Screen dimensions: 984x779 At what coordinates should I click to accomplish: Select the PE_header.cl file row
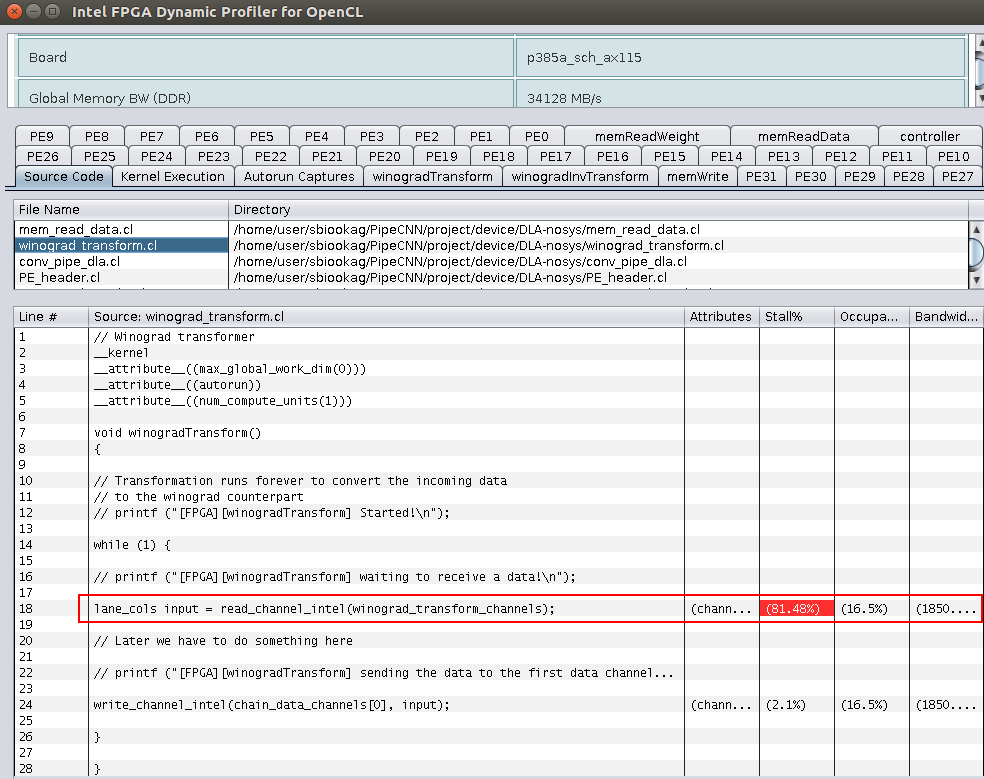[x=59, y=277]
